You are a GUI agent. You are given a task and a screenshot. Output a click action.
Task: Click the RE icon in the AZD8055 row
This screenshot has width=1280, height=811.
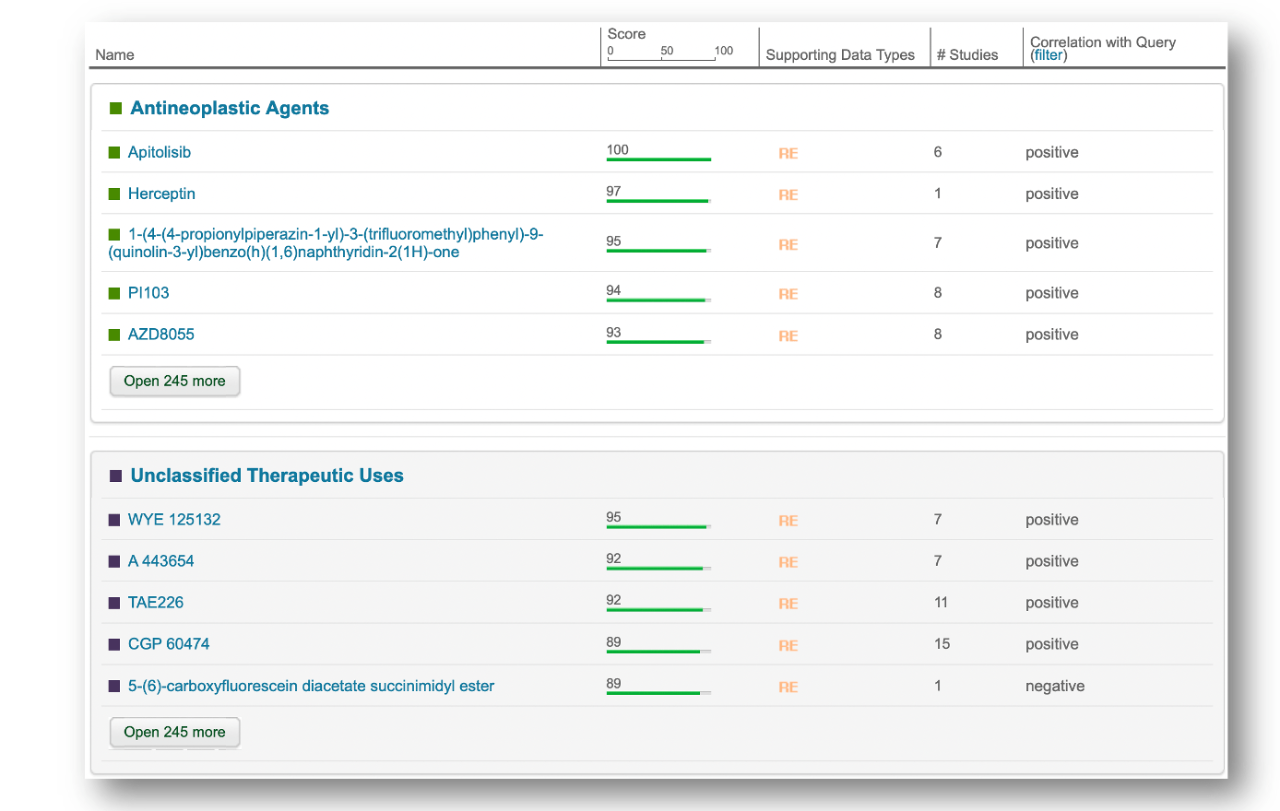(788, 335)
